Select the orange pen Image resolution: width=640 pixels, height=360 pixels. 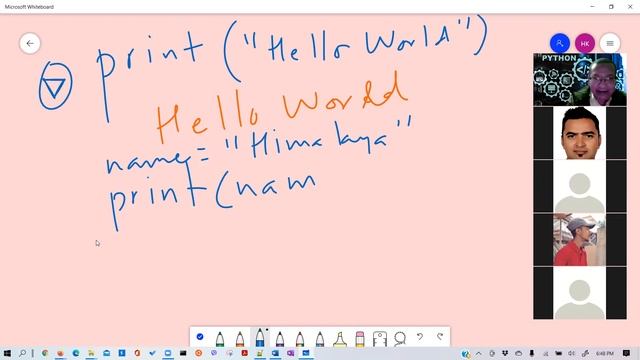click(x=240, y=339)
